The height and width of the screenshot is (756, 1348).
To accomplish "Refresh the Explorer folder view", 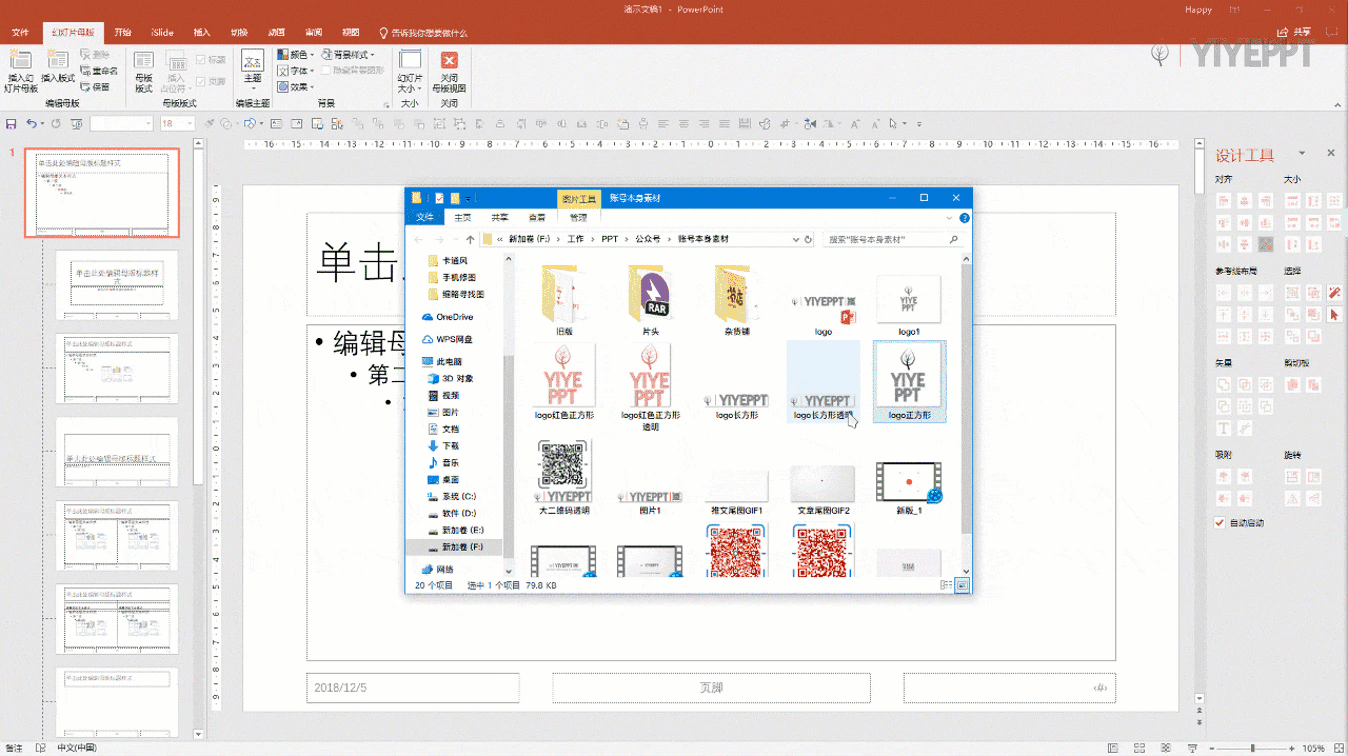I will (808, 240).
